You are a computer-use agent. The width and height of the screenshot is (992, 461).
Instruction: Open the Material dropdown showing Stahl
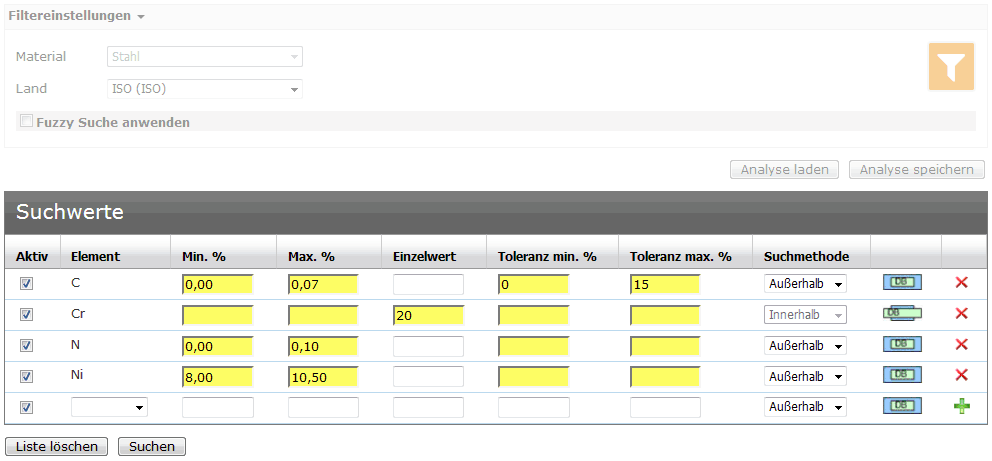pos(204,57)
